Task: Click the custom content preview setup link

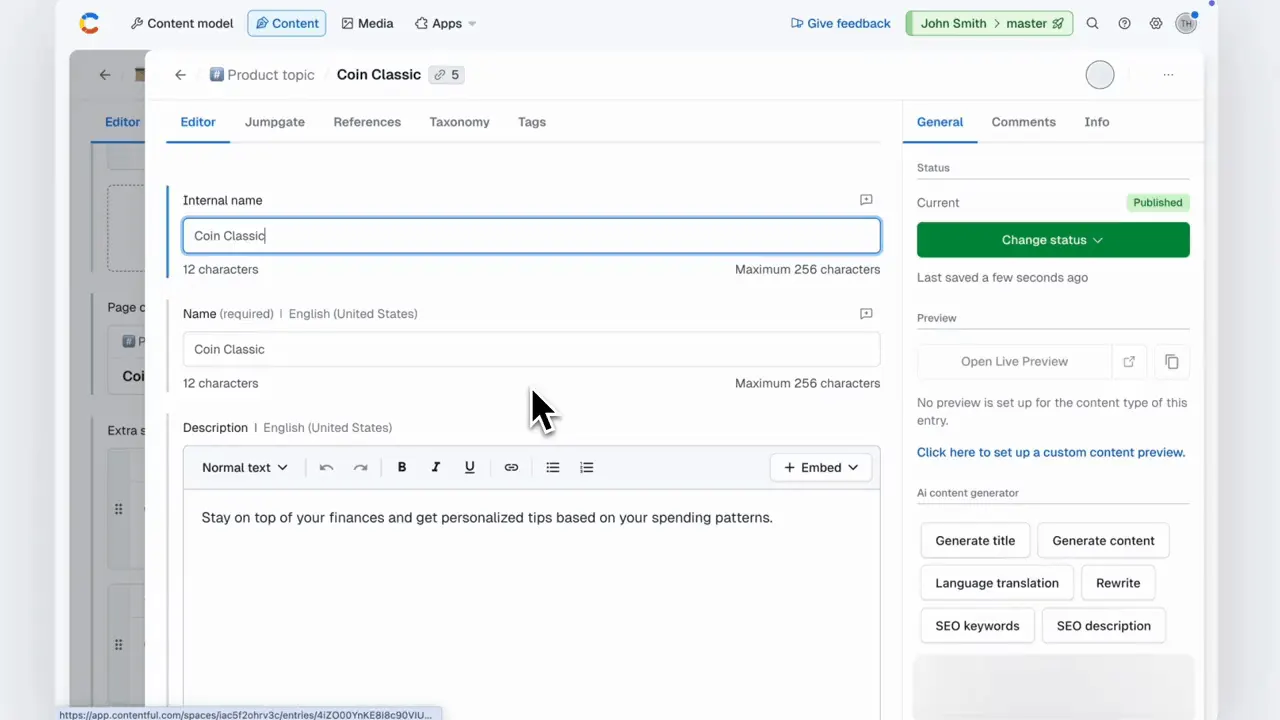Action: pos(1050,452)
